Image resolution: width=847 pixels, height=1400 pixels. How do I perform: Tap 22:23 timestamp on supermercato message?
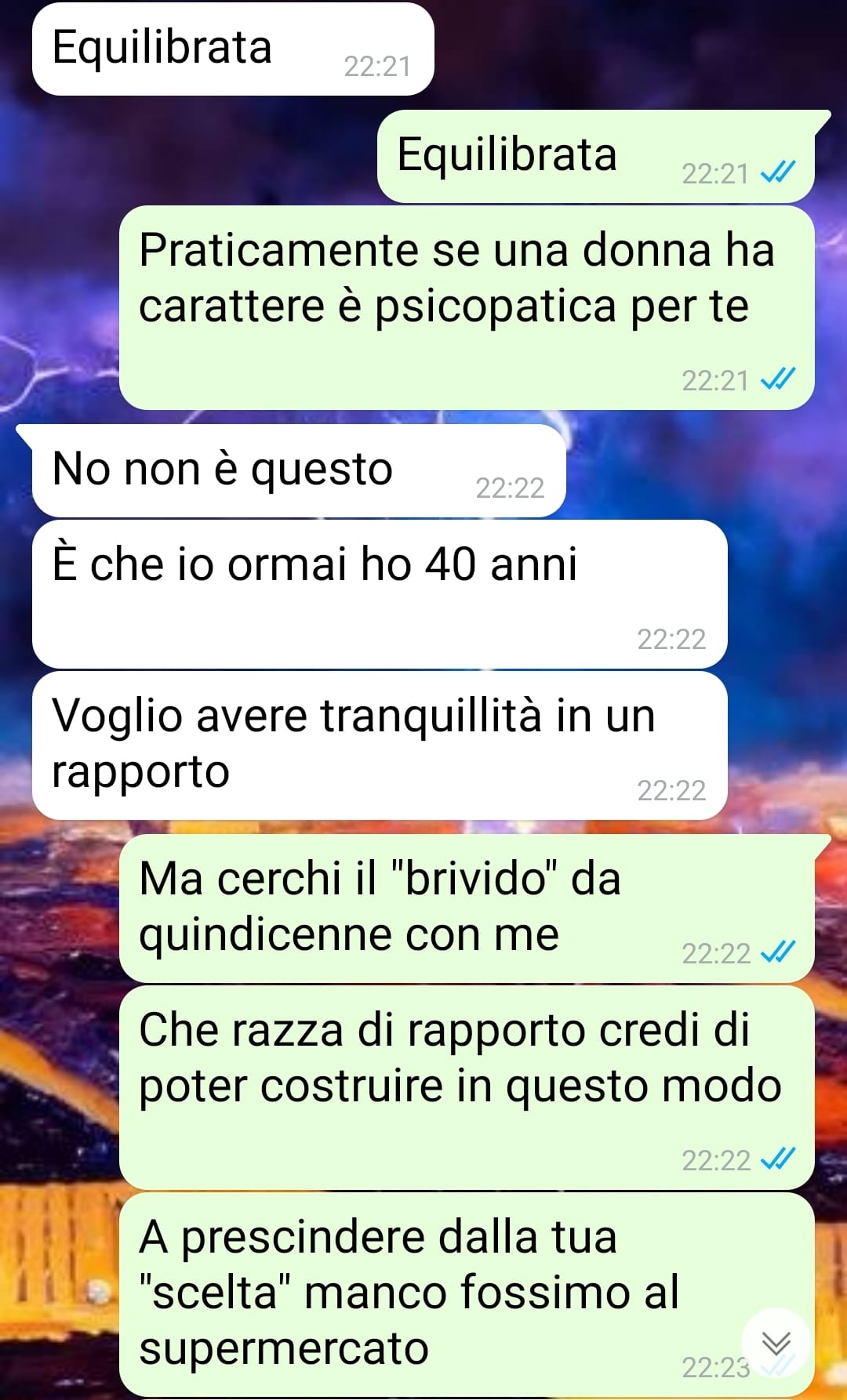click(x=716, y=1368)
